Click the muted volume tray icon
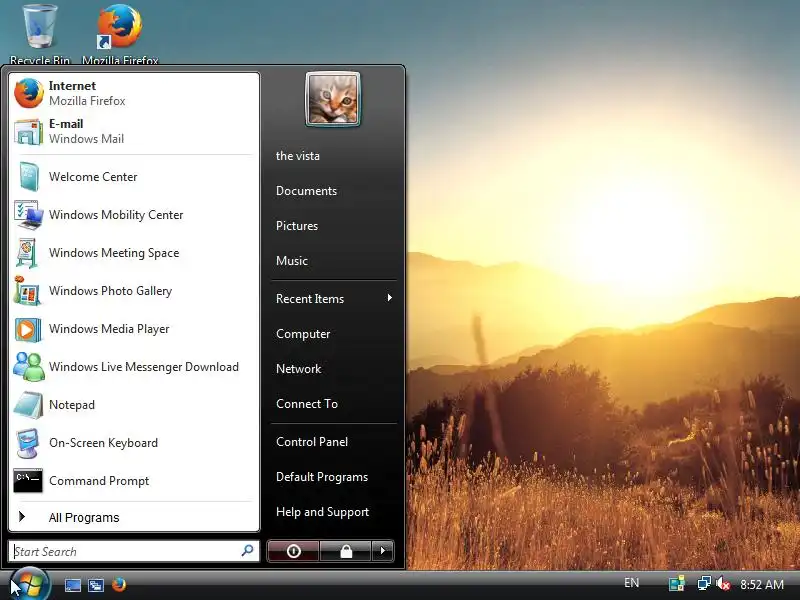The image size is (800, 600). tap(722, 584)
